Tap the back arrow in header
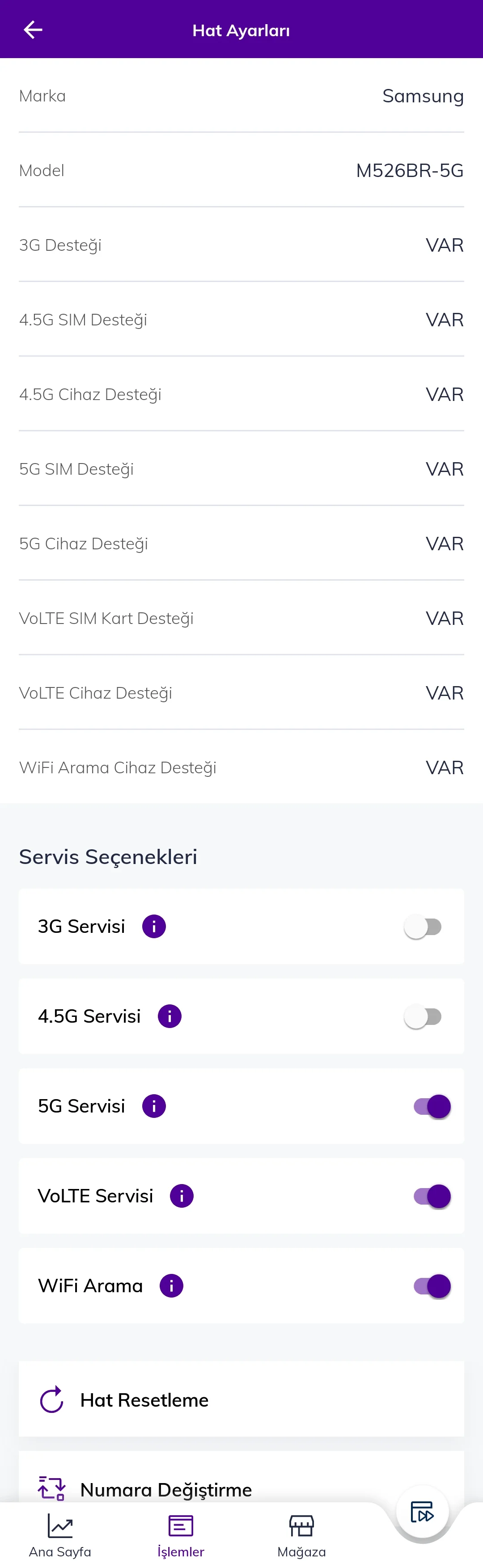The width and height of the screenshot is (483, 1568). coord(33,30)
